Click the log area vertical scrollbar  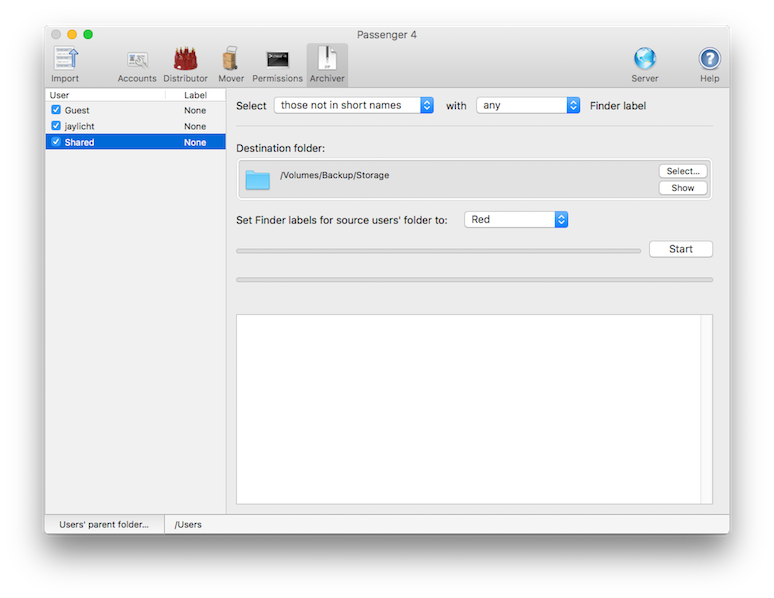(706, 409)
